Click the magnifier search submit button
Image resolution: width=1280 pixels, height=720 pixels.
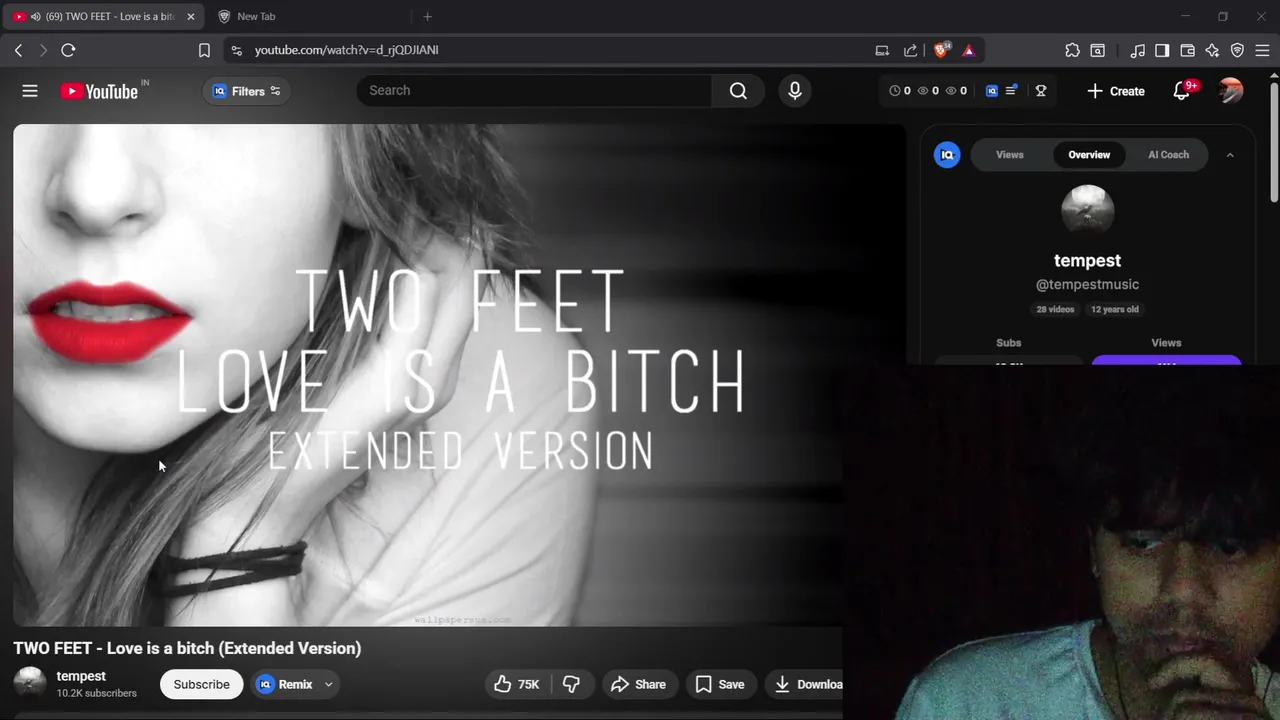pyautogui.click(x=738, y=90)
